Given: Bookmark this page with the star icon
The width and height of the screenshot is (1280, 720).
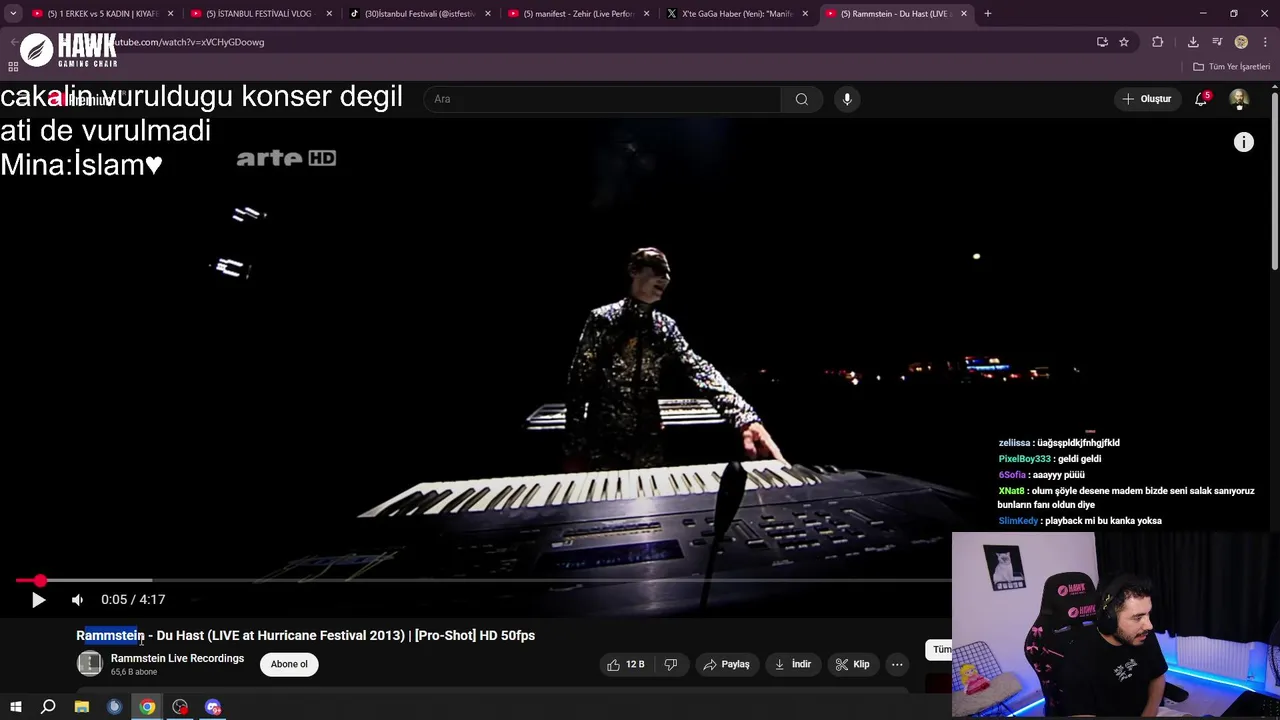Looking at the screenshot, I should (1124, 42).
